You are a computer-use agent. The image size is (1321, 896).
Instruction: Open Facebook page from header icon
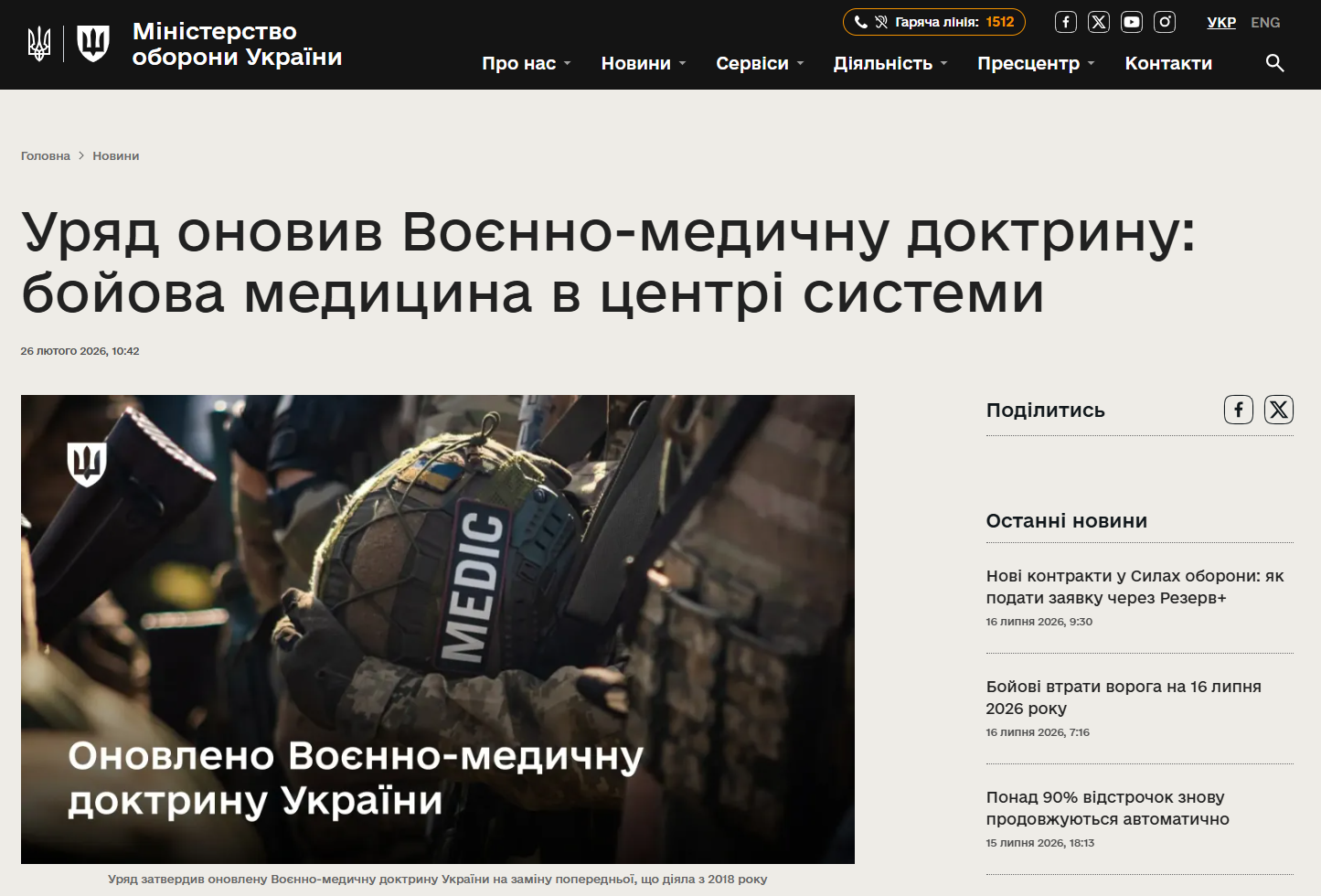1066,22
